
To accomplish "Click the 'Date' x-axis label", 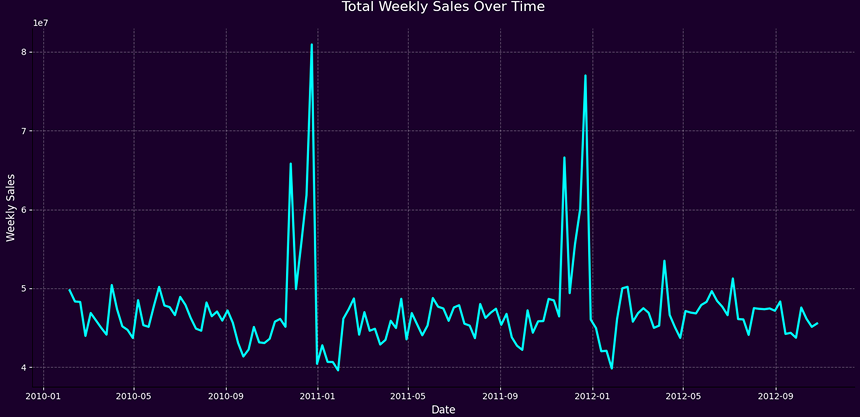I will point(443,409).
